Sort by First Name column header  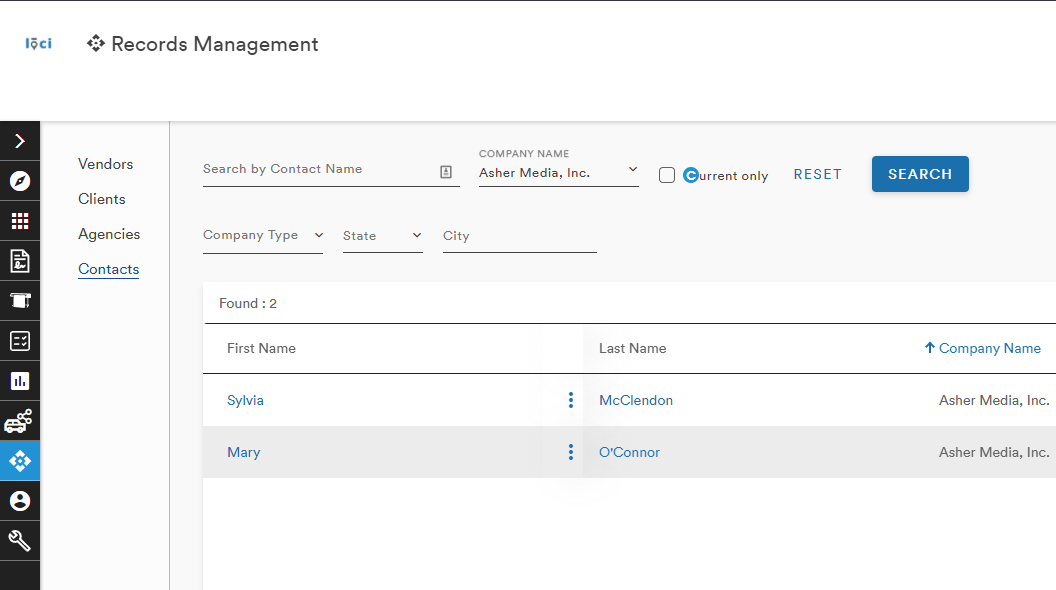coord(261,348)
